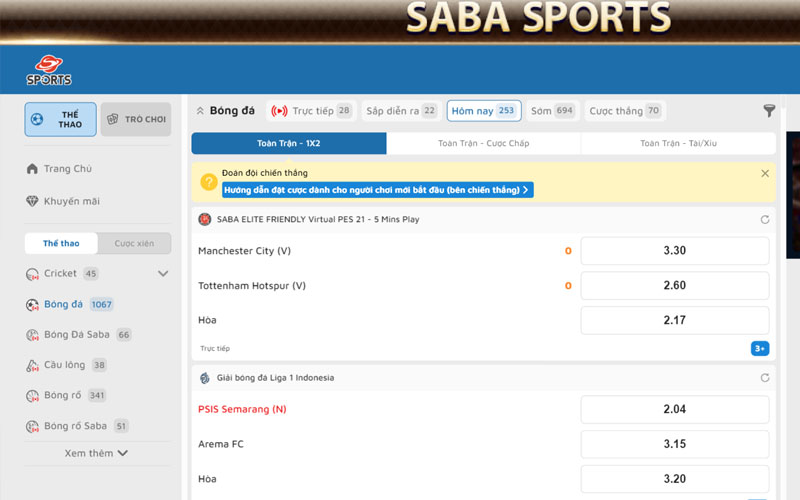Click the PSIS Semarang (N) team name

click(242, 409)
